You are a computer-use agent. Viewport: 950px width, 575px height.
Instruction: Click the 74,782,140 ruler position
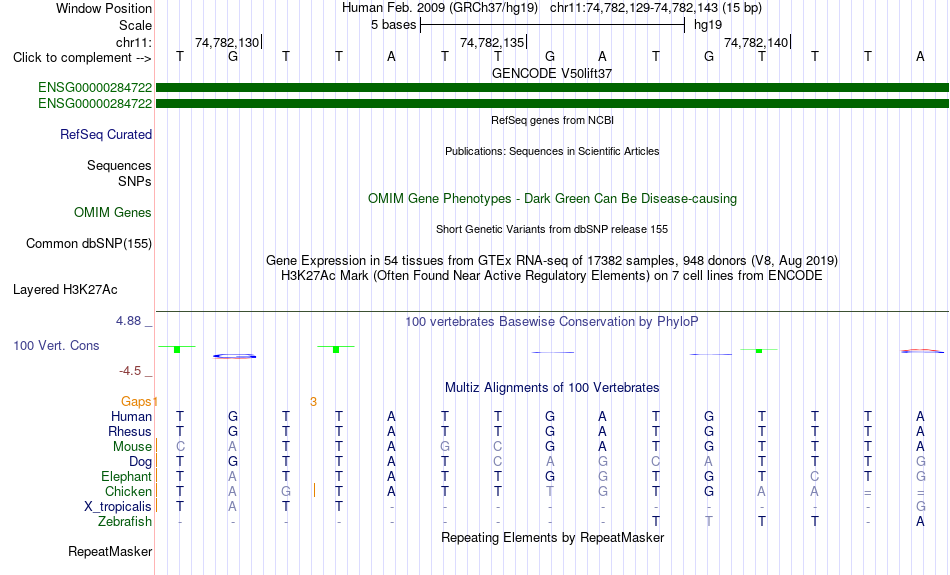(756, 42)
